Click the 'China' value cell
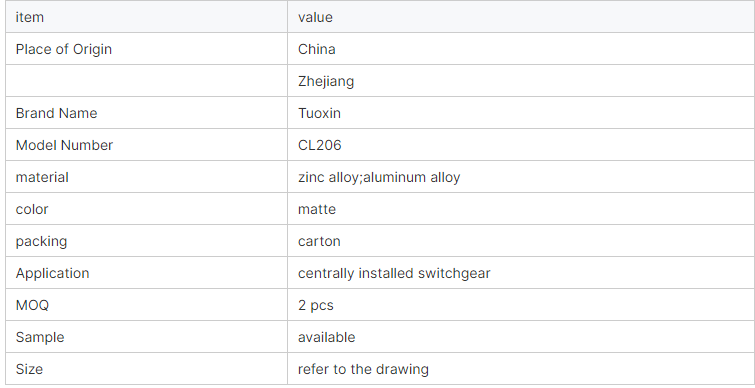Screen dimensions: 755x388 [521, 49]
